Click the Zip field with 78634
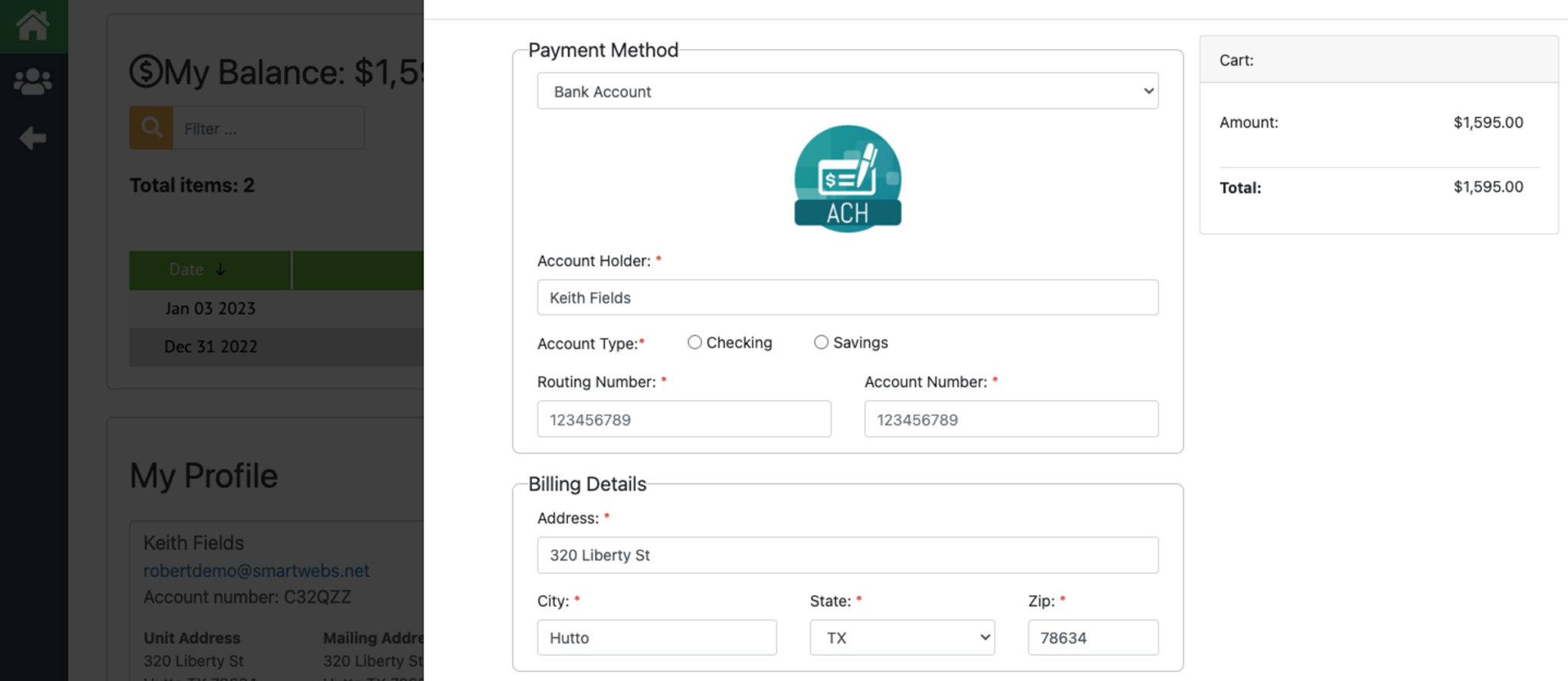The image size is (1568, 681). pyautogui.click(x=1093, y=637)
